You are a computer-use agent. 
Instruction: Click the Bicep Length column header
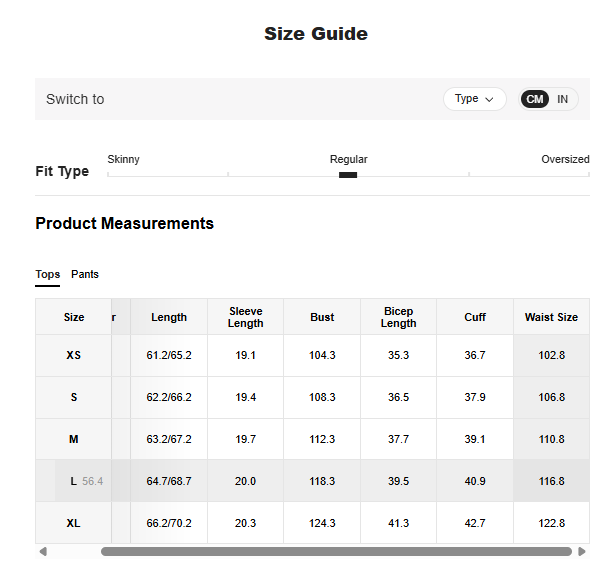tap(398, 317)
